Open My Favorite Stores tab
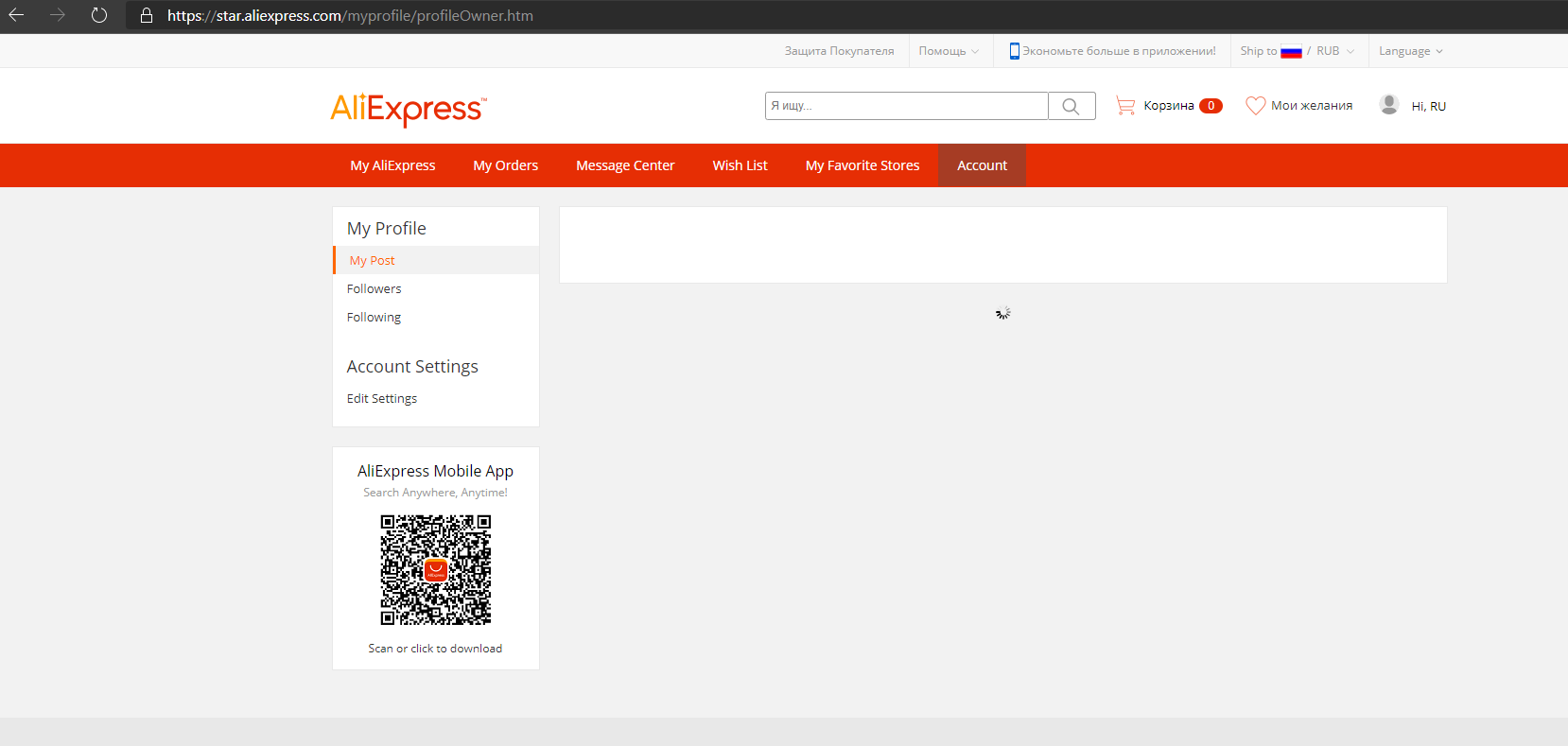This screenshot has width=1568, height=746. point(862,165)
